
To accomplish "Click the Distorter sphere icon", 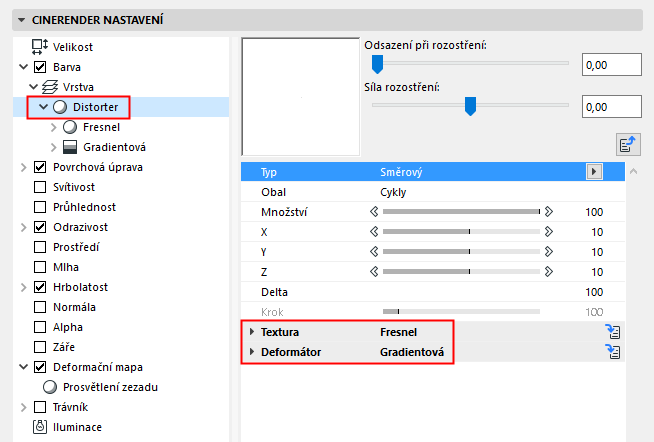I will point(60,107).
